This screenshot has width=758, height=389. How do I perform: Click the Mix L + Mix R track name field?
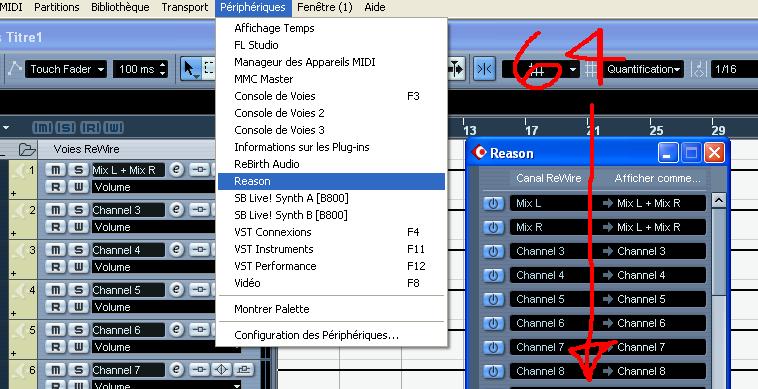128,170
